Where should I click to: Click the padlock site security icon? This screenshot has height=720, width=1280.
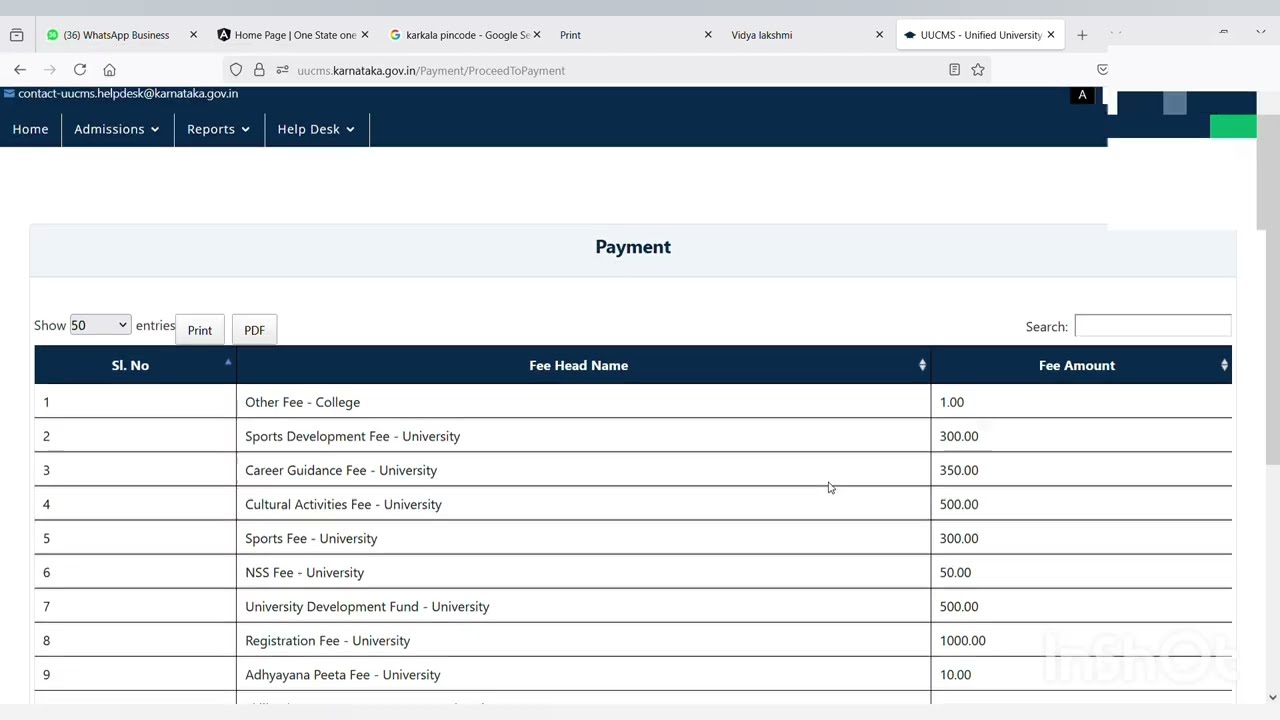pos(259,70)
